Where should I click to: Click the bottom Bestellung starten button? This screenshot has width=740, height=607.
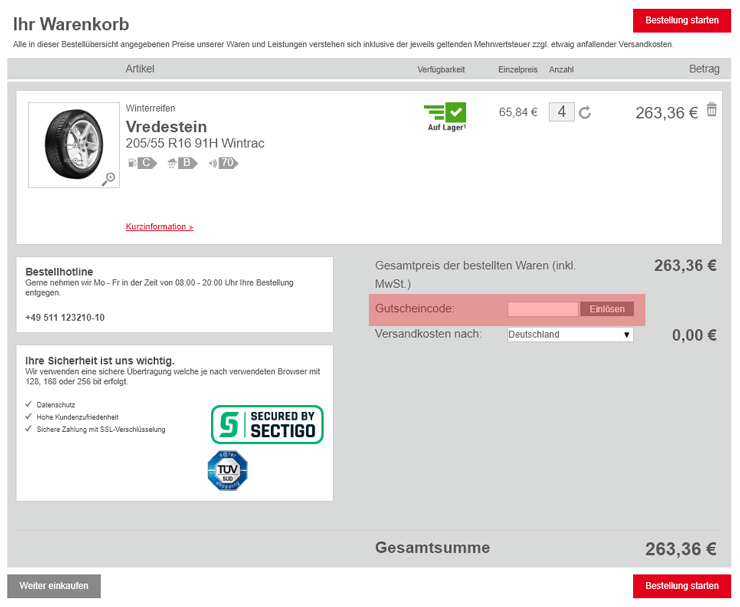coord(681,586)
